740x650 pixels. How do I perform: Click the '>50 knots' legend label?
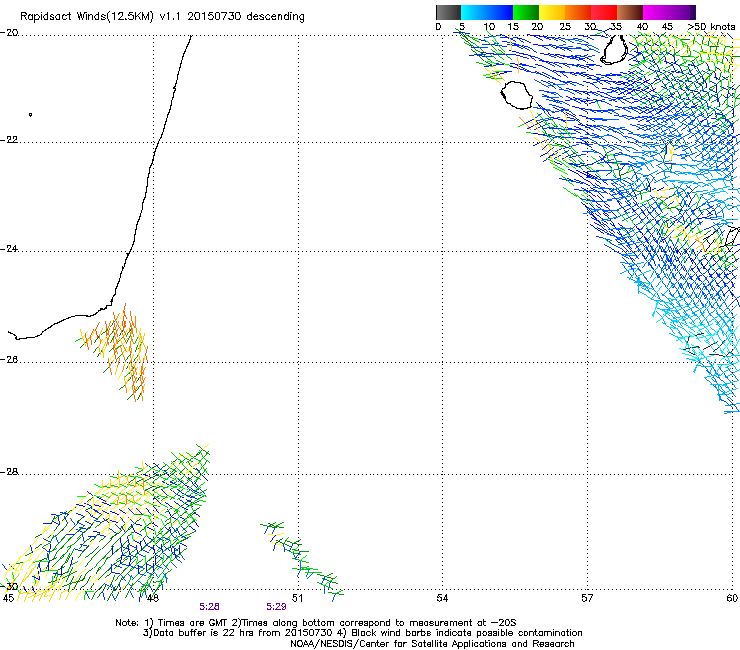point(711,27)
